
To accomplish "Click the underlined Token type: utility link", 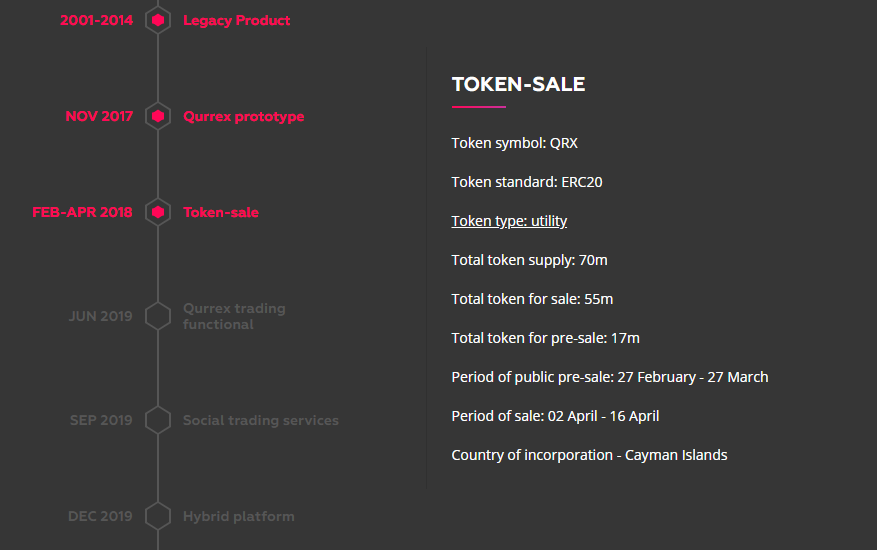I will (509, 221).
